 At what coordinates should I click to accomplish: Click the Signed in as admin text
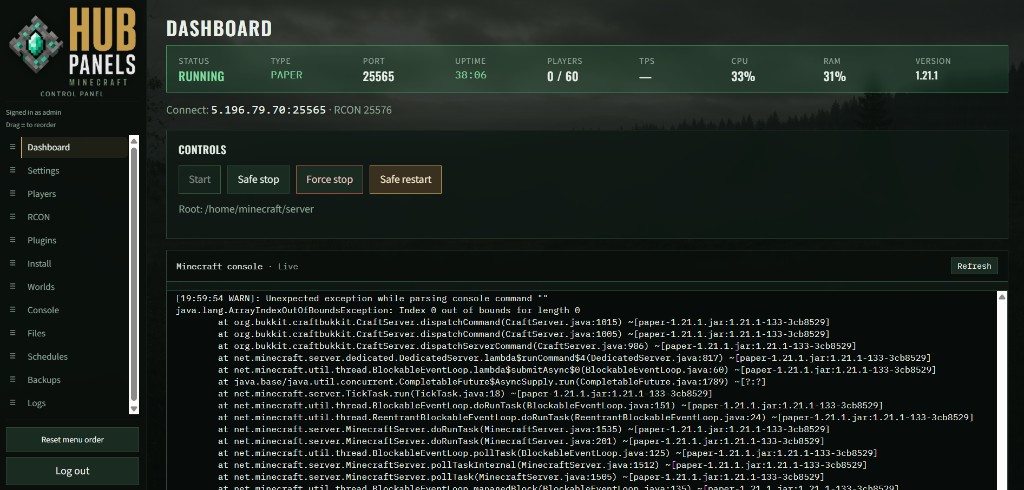click(34, 112)
